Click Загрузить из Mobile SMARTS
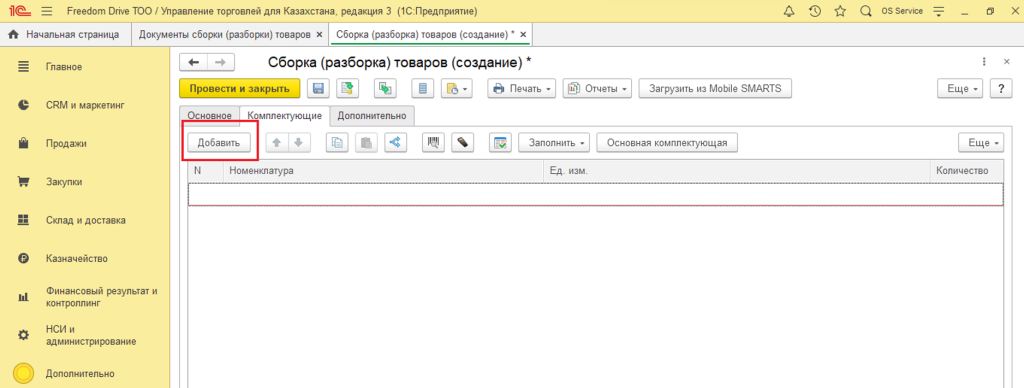Screen dimensions: 1024x388 click(715, 88)
